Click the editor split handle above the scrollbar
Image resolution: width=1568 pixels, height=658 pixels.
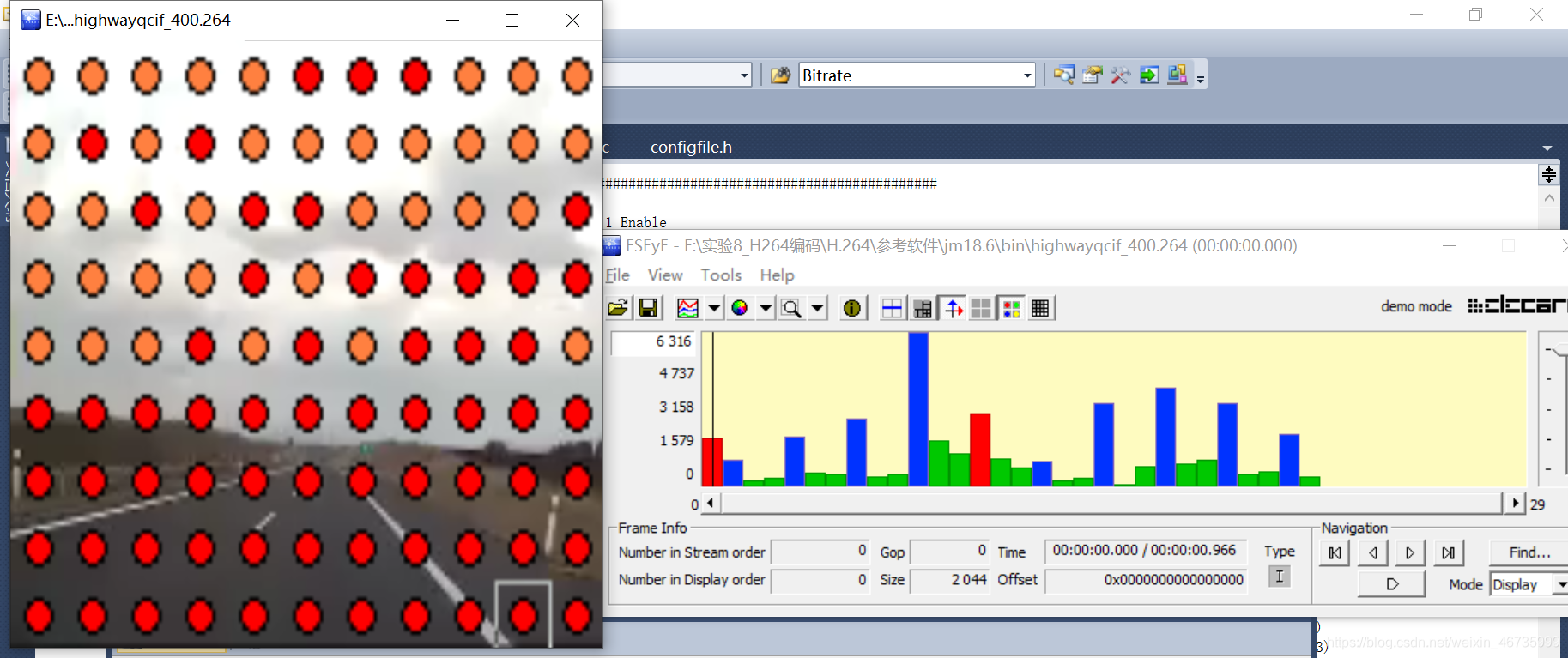[1548, 175]
